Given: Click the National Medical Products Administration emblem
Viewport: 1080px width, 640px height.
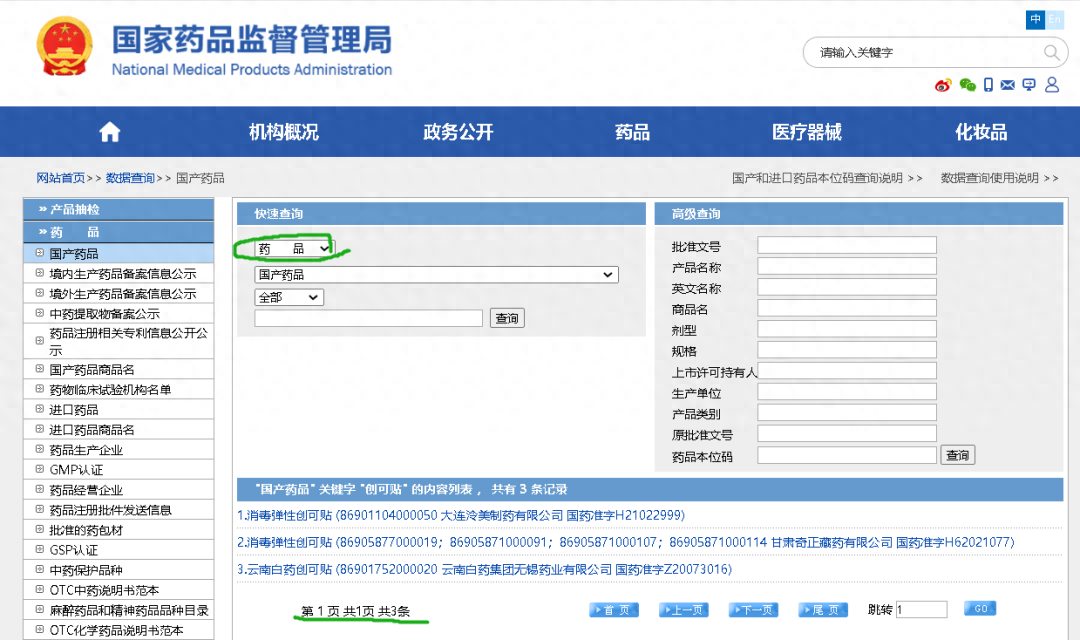Looking at the screenshot, I should [x=64, y=44].
